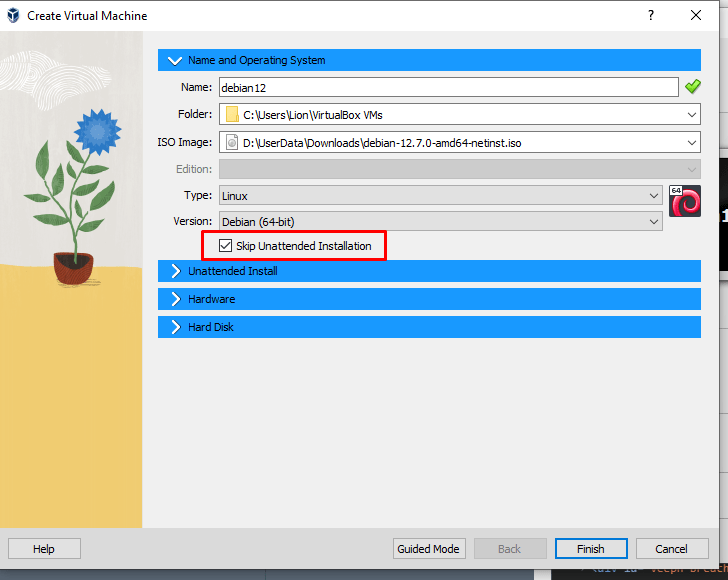Open the Type dropdown showing Linux
Screen dimensions: 728x580
coord(441,196)
